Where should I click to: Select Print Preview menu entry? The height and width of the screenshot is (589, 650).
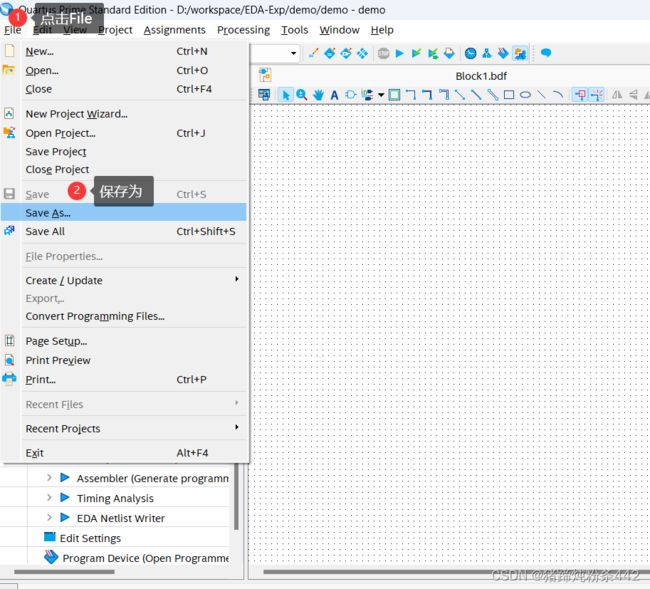coord(124,360)
